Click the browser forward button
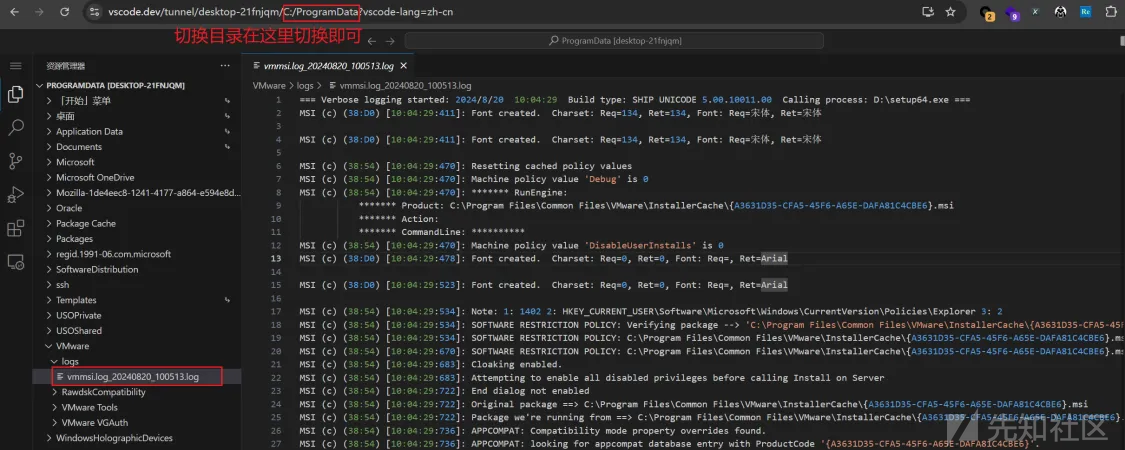Image resolution: width=1125 pixels, height=450 pixels. (x=39, y=12)
